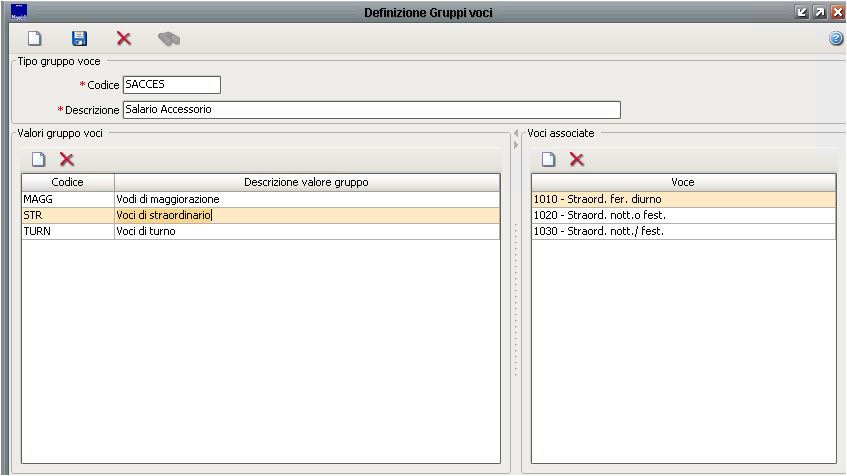Click the binoculars search icon
Image resolution: width=847 pixels, height=476 pixels.
click(x=169, y=39)
